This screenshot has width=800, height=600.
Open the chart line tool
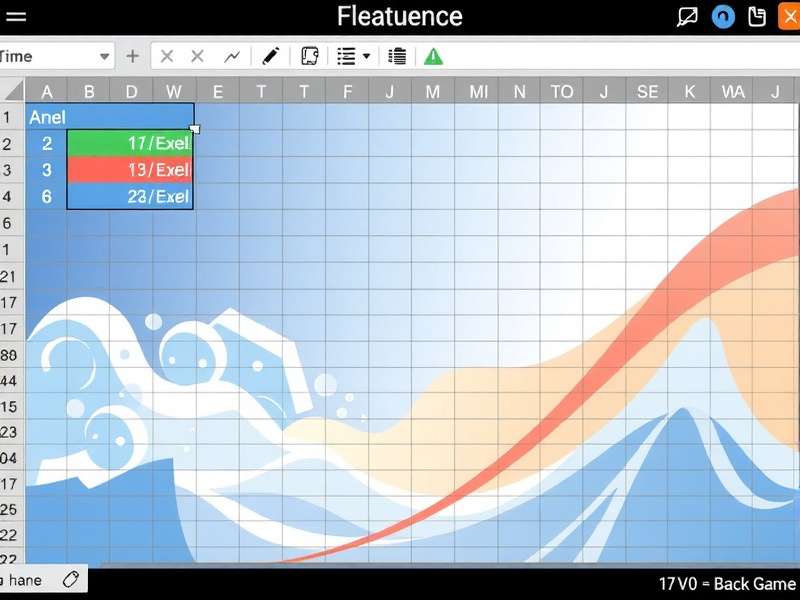[x=231, y=56]
